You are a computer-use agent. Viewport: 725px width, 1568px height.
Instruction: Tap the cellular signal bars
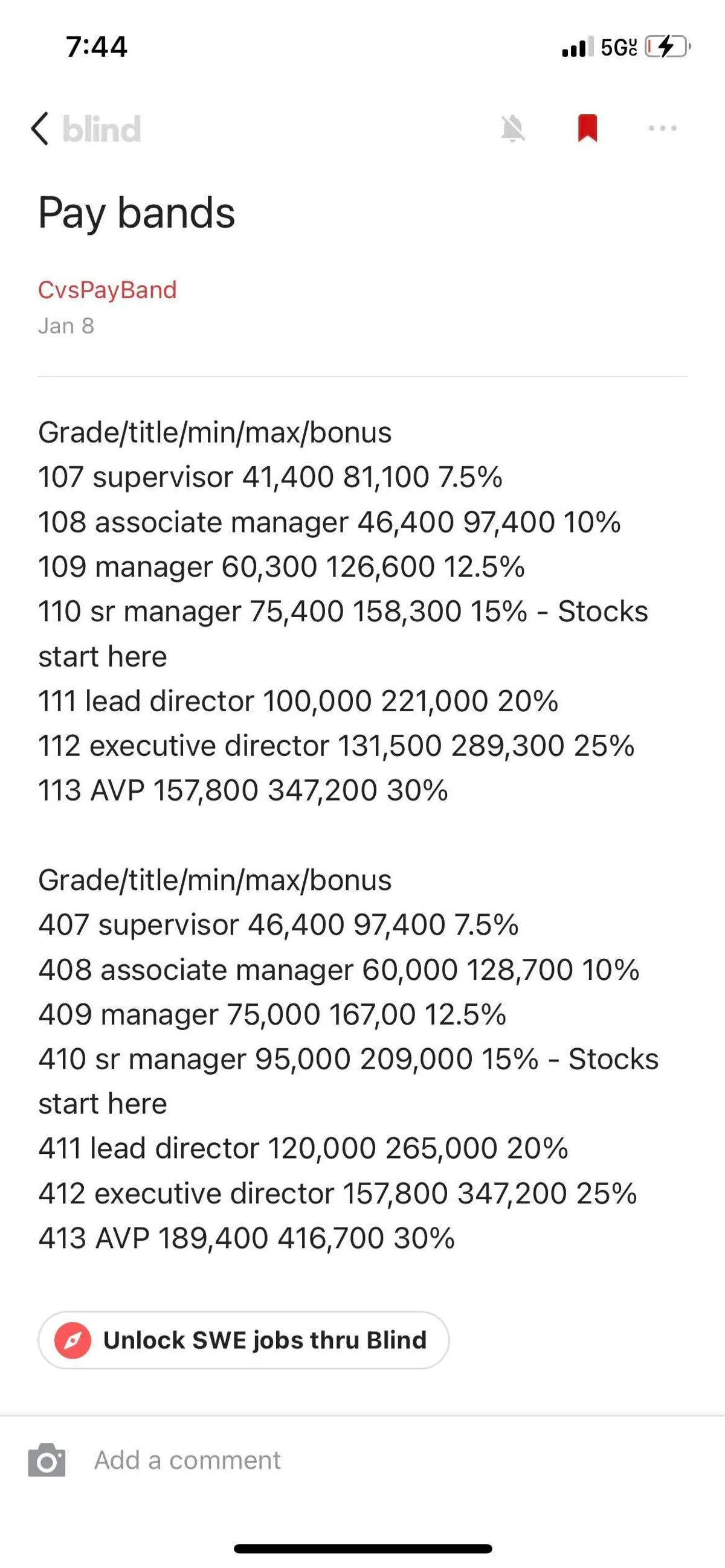tap(576, 48)
